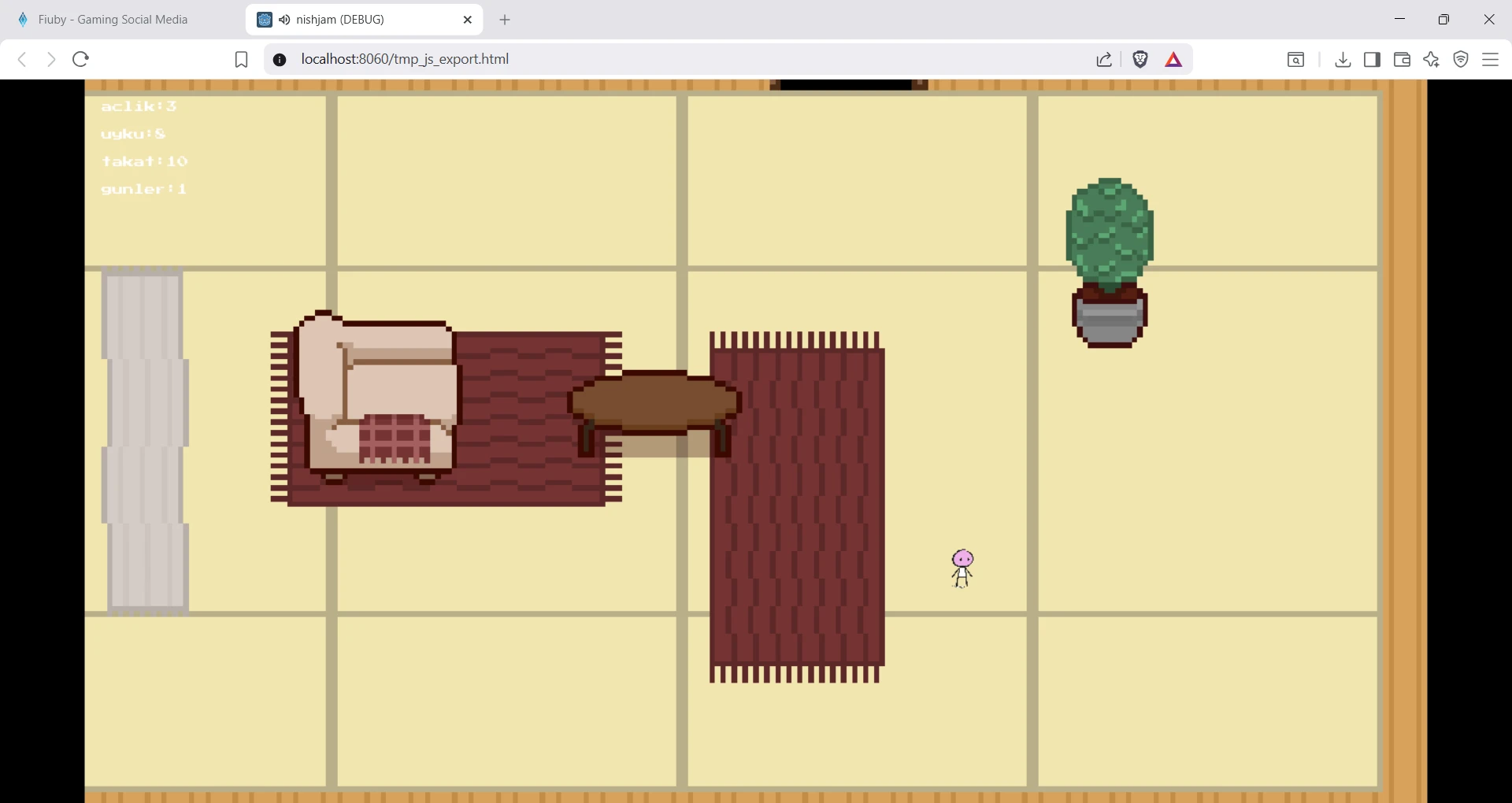The image size is (1512, 803).
Task: Open the Brave Wallet icon
Action: click(1402, 59)
